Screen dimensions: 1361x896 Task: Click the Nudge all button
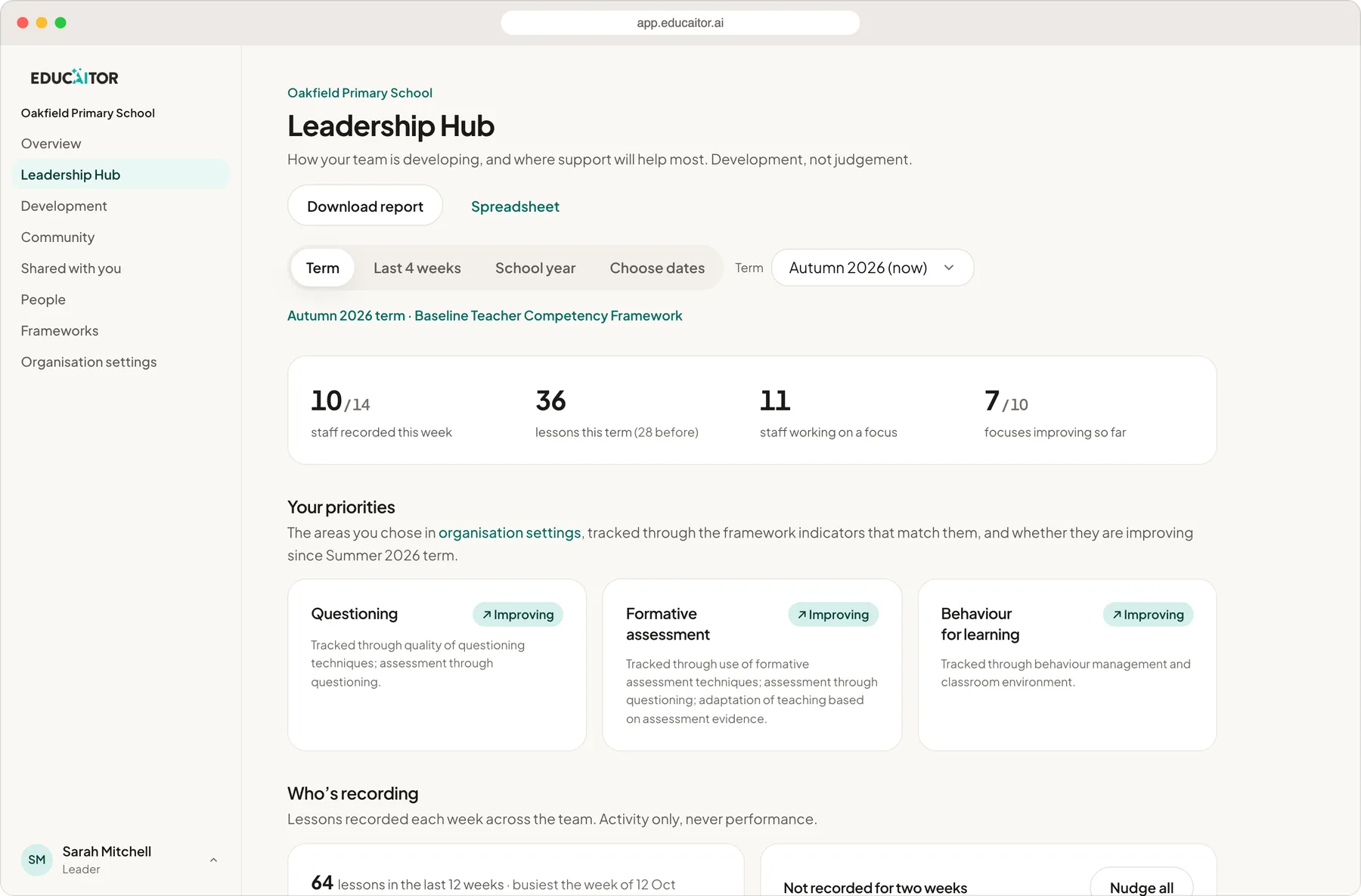1142,883
